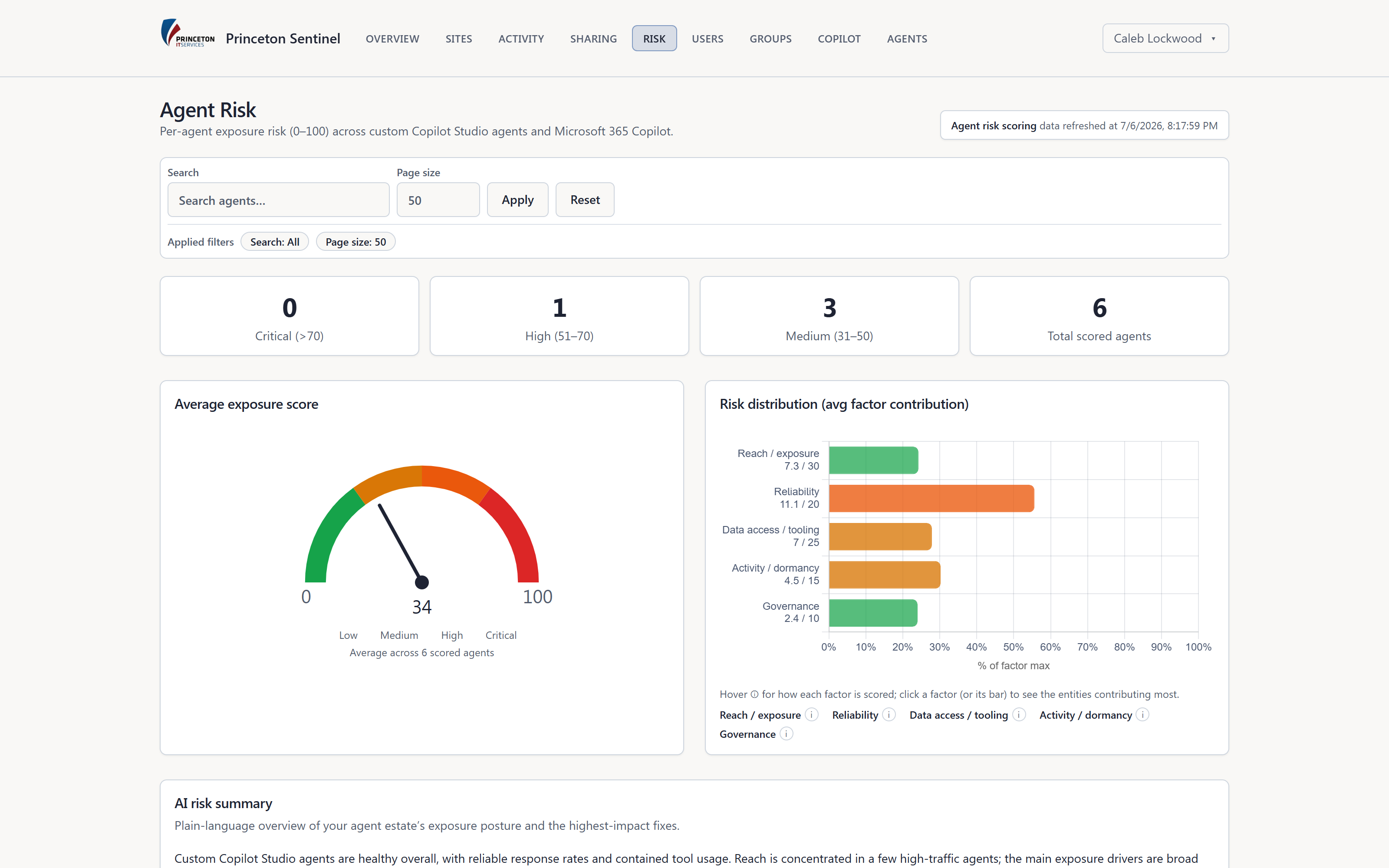
Task: Focus the Search agents input field
Action: coord(278,200)
